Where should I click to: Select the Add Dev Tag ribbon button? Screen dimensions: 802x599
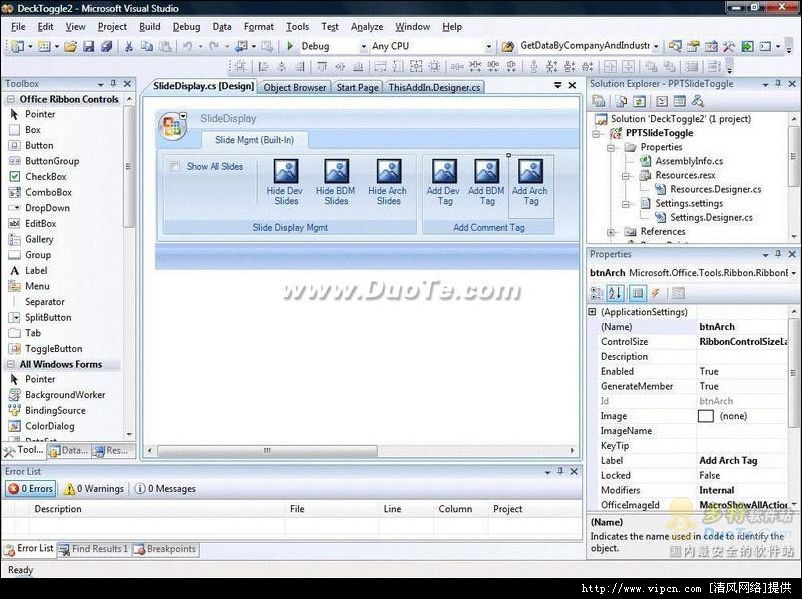[443, 182]
